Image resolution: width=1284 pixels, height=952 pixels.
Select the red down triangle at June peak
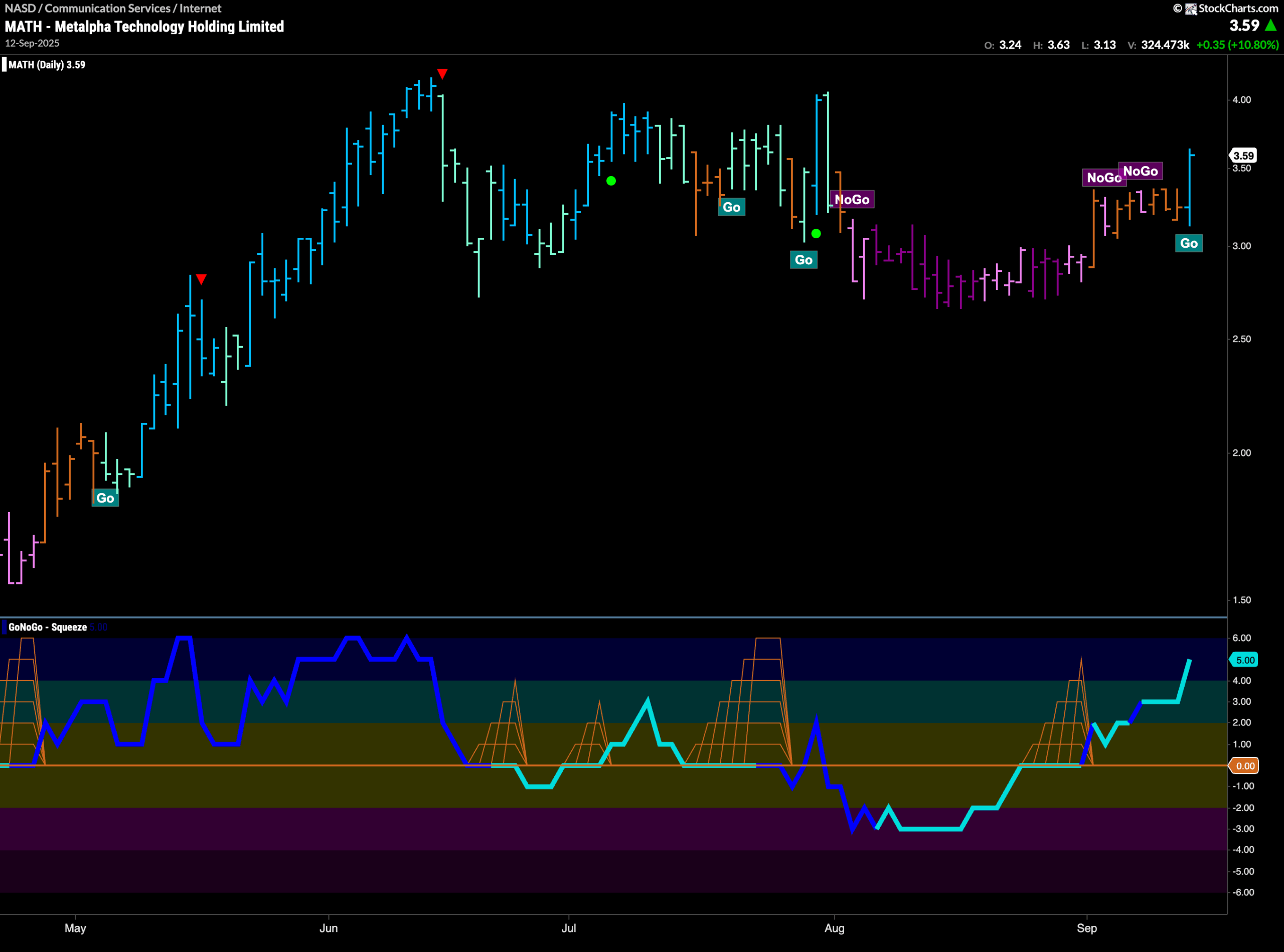(x=442, y=74)
